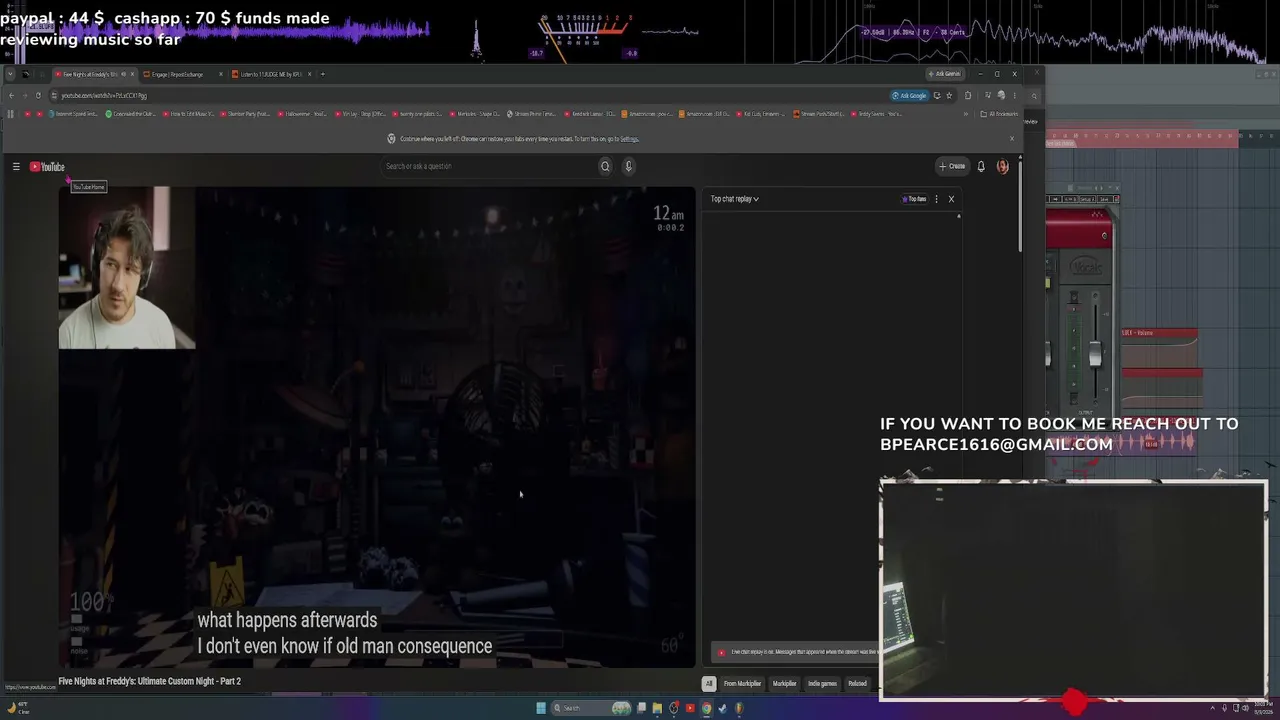Open the Chrome extensions puzzle icon
This screenshot has width=1280, height=720.
pyautogui.click(x=968, y=96)
